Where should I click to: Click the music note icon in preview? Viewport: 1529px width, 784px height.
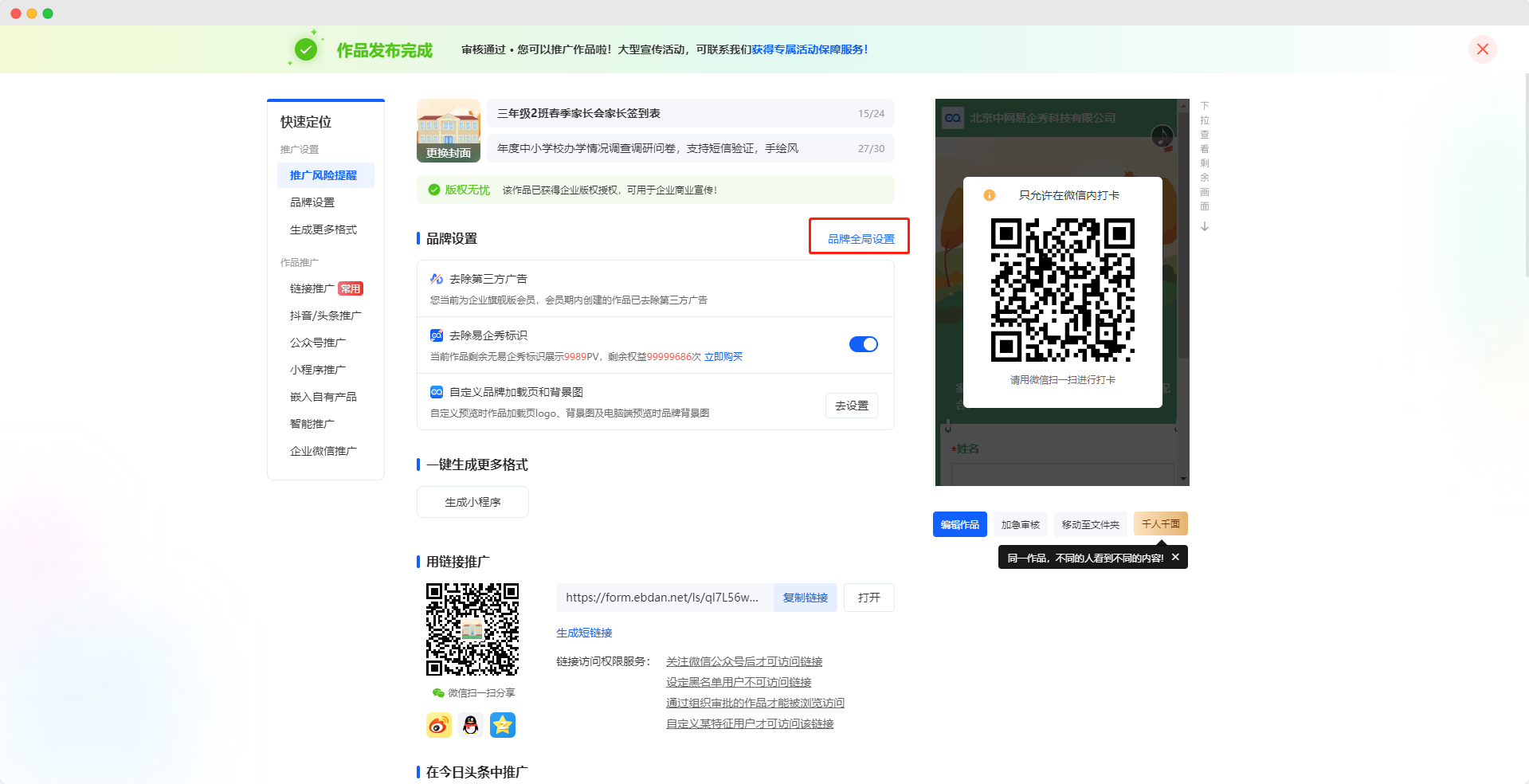[1162, 136]
